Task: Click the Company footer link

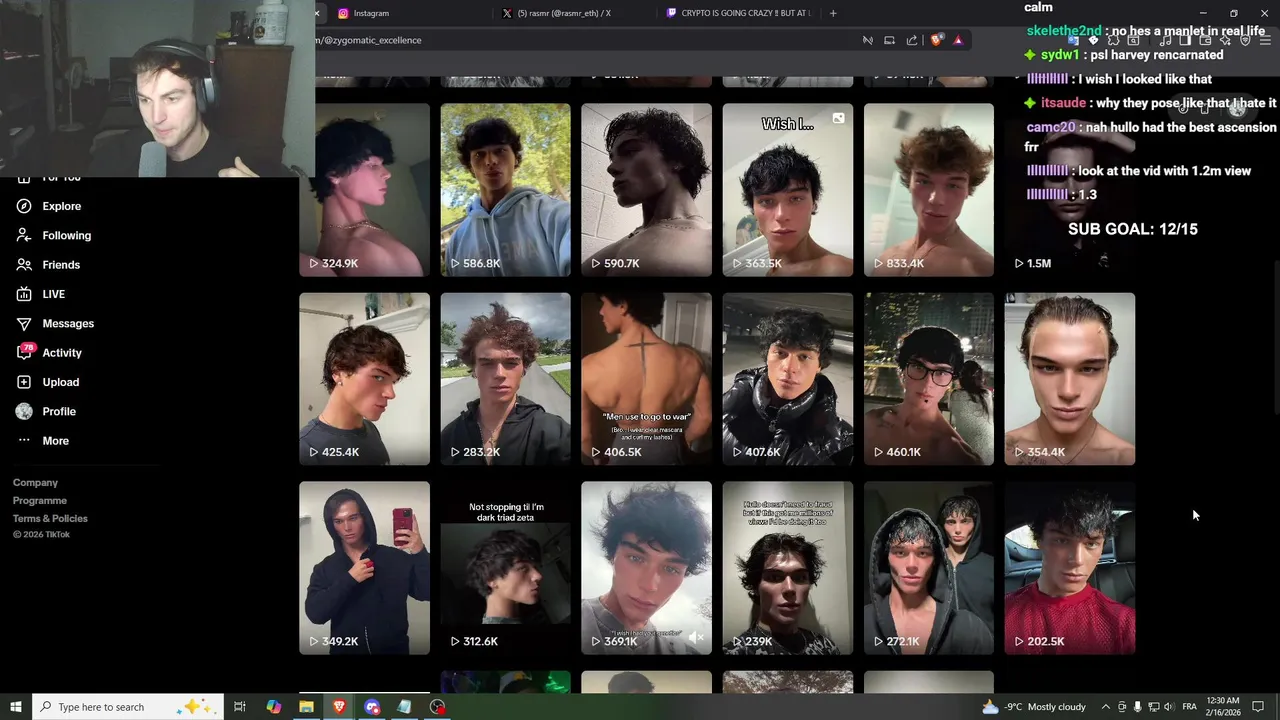Action: (x=35, y=483)
